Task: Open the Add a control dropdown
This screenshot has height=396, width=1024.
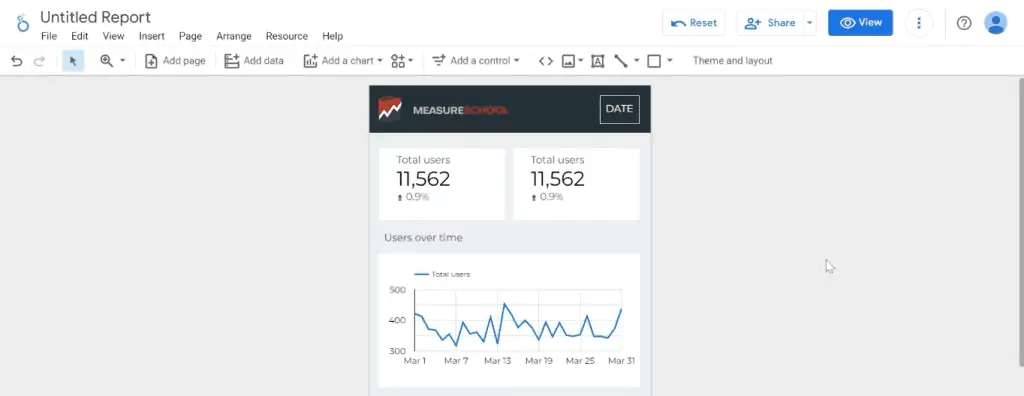Action: [x=475, y=61]
